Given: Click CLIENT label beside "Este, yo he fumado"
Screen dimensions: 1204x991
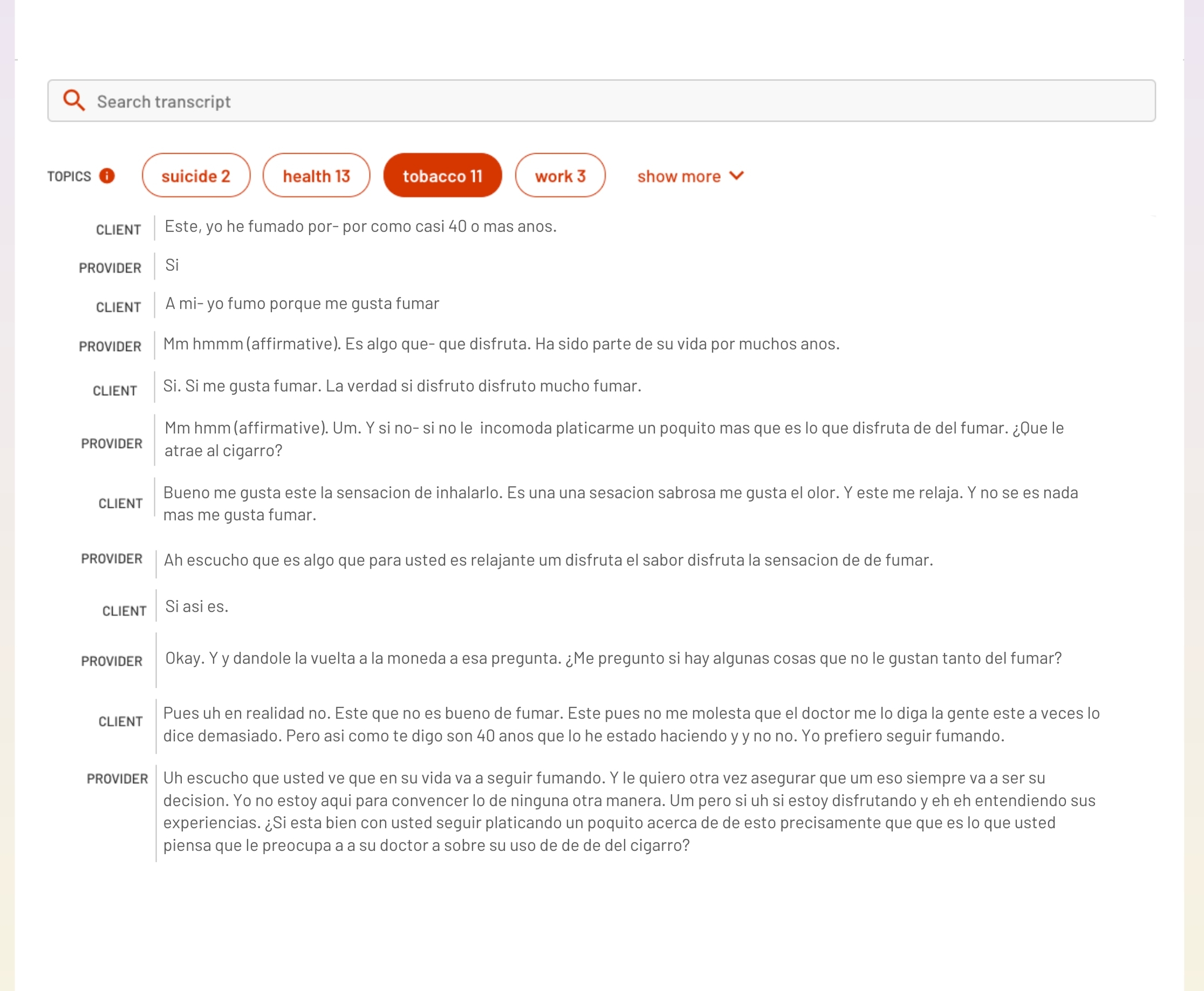Looking at the screenshot, I should [118, 229].
